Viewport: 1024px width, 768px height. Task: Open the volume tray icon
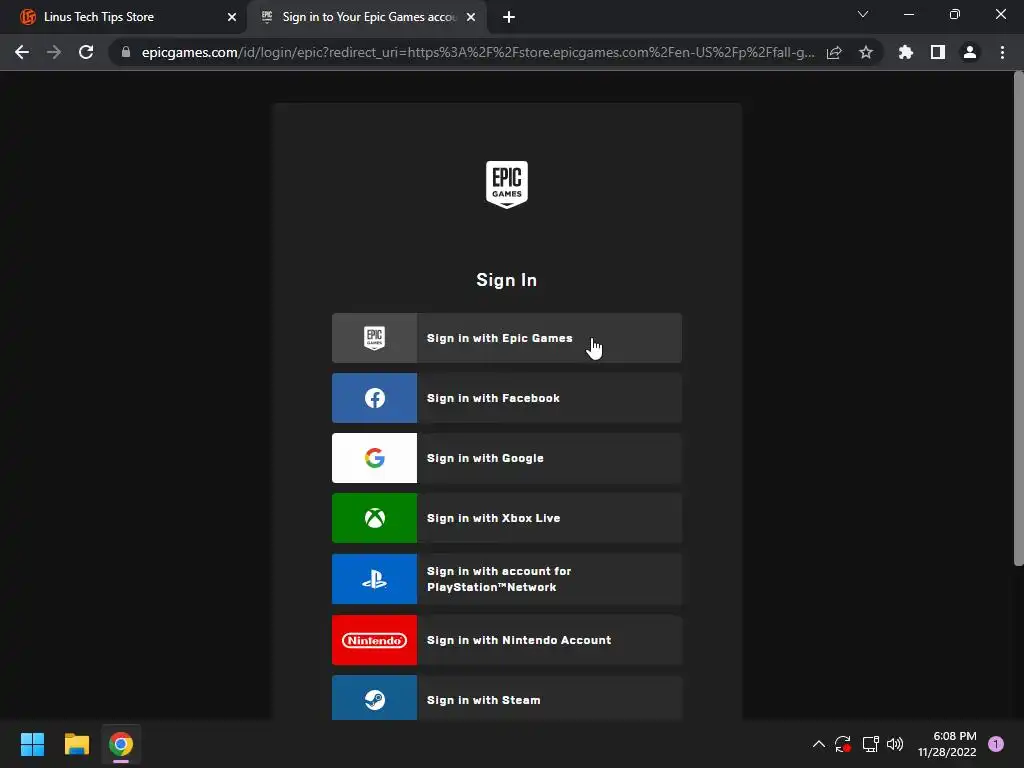tap(895, 744)
